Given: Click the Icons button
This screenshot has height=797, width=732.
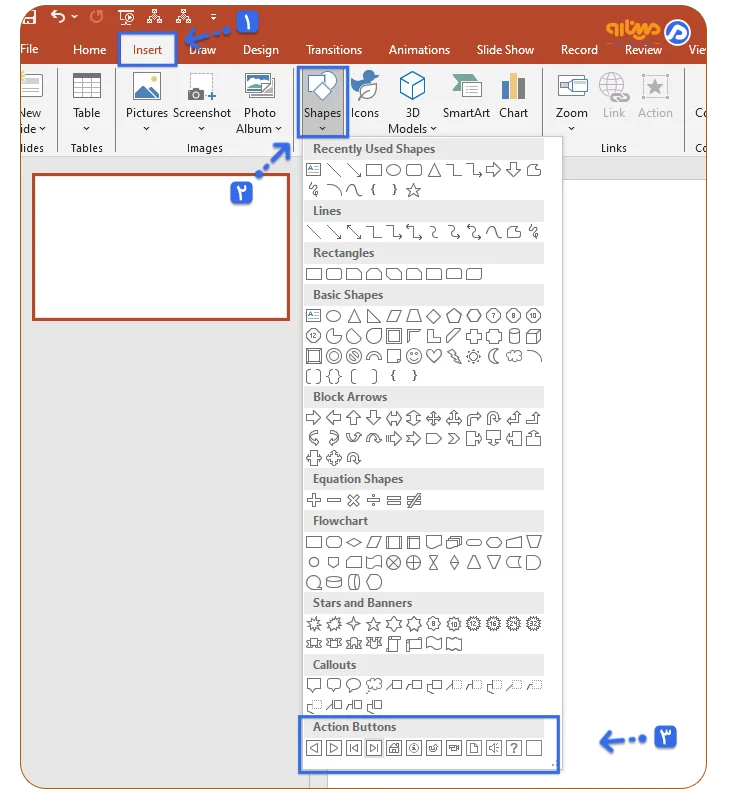Looking at the screenshot, I should point(365,97).
